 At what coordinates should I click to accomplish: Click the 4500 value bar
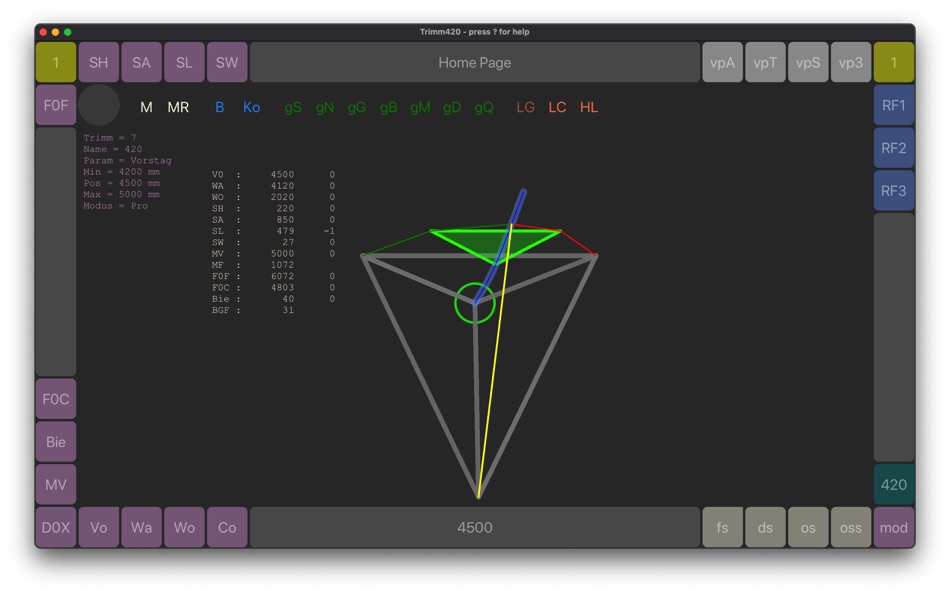point(474,527)
